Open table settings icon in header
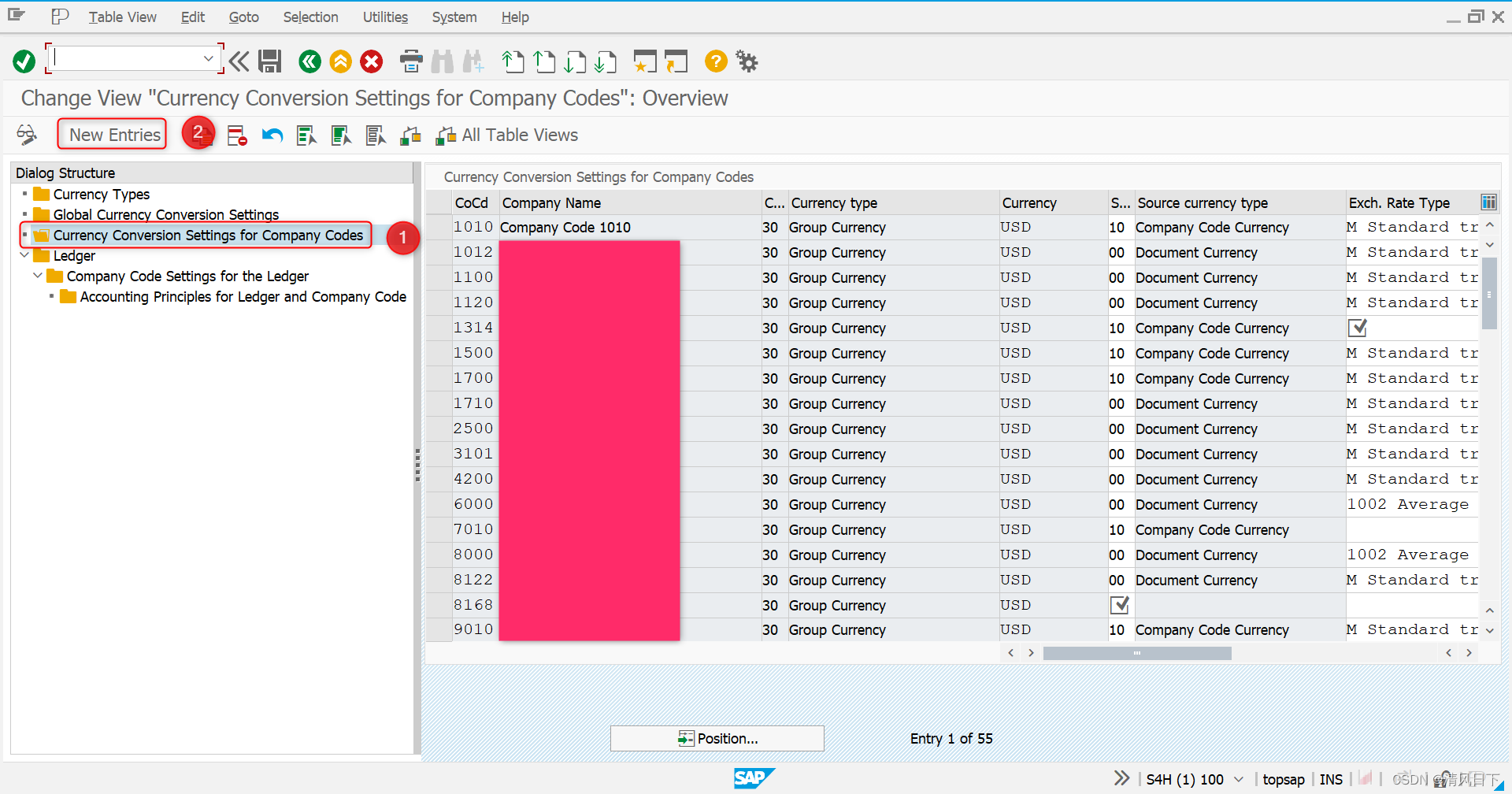This screenshot has width=1512, height=794. pos(1488,202)
